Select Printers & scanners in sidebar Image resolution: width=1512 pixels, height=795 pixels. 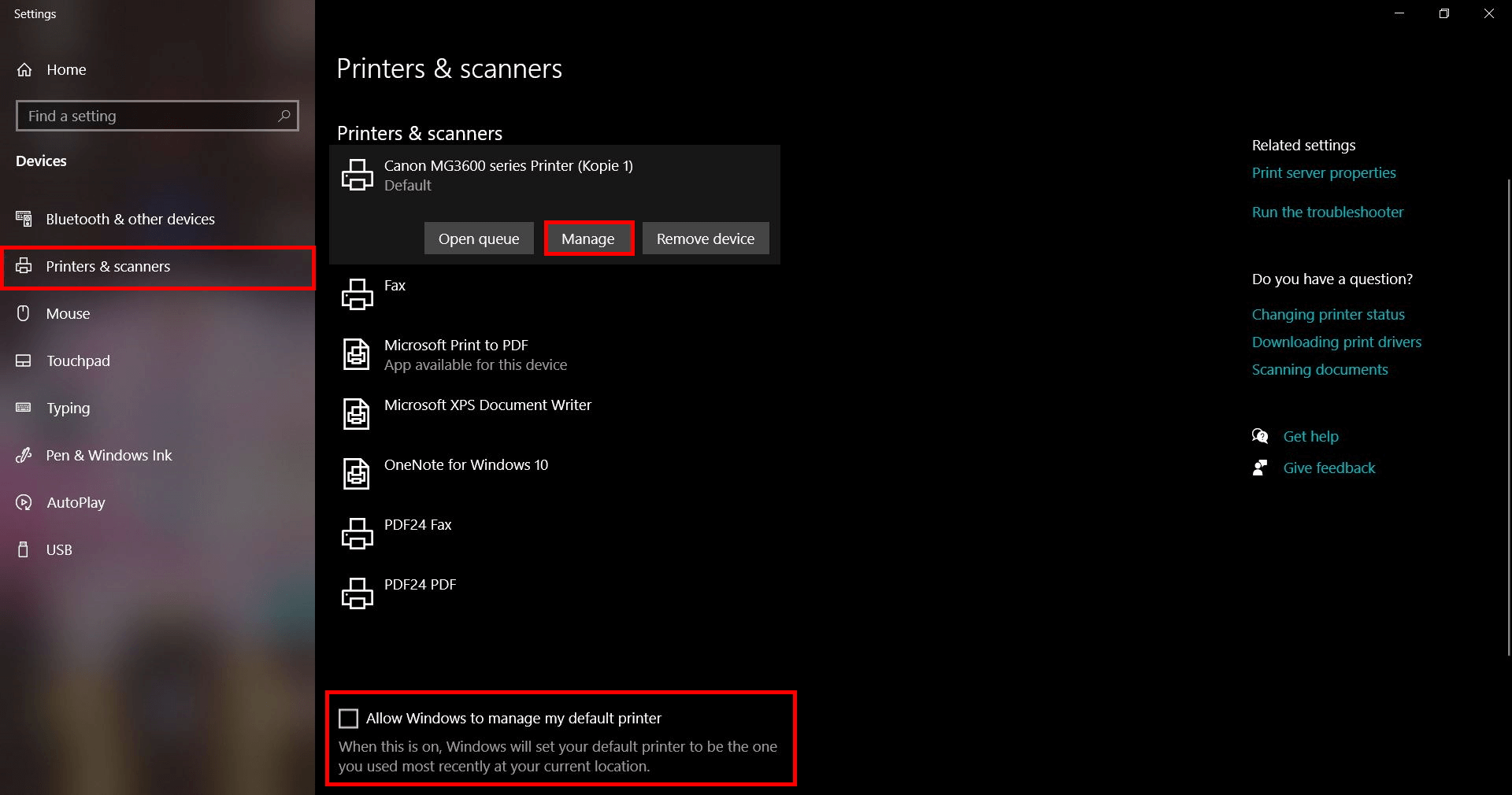coord(108,267)
